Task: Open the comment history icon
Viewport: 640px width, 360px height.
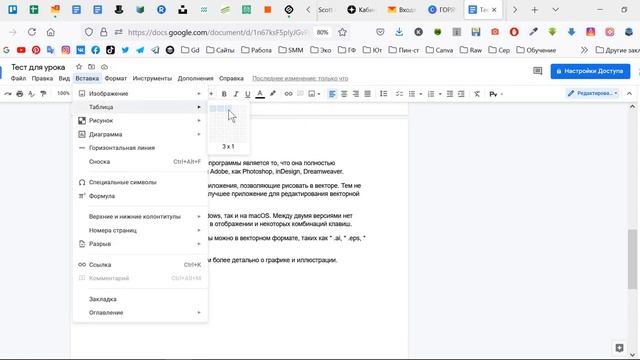Action: click(538, 71)
